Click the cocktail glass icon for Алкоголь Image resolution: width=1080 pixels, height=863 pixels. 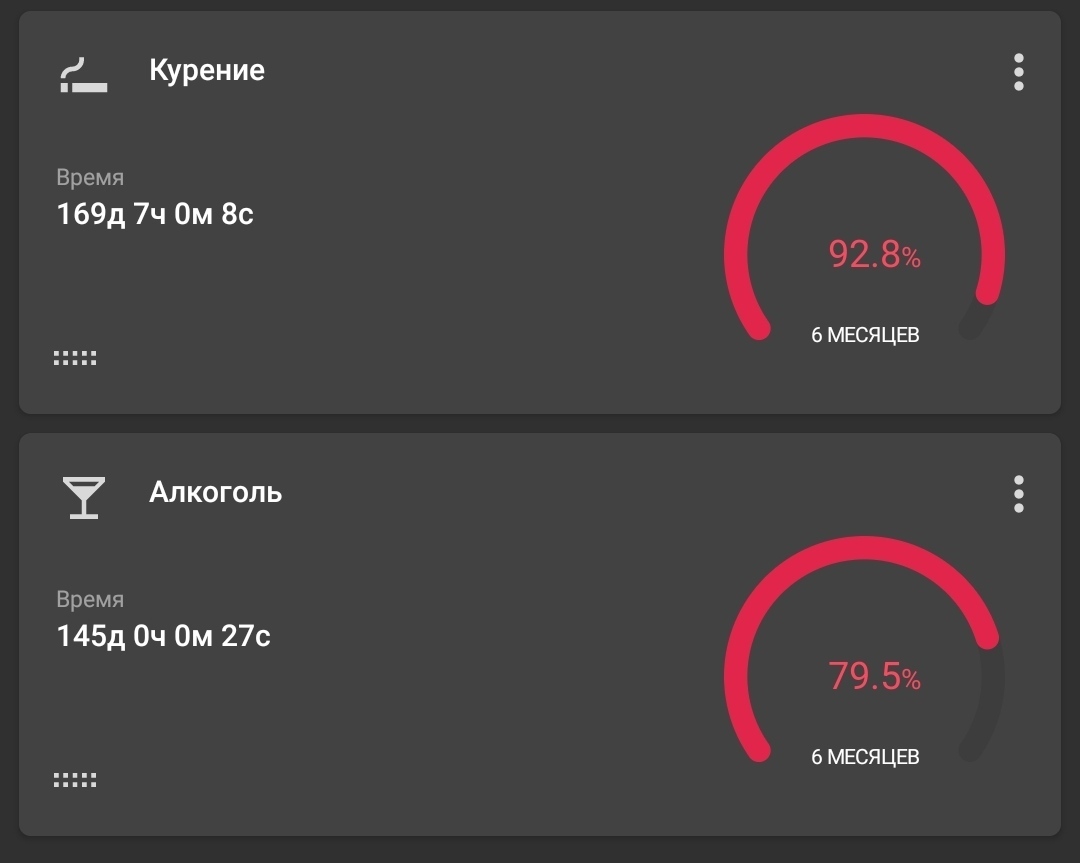point(82,497)
